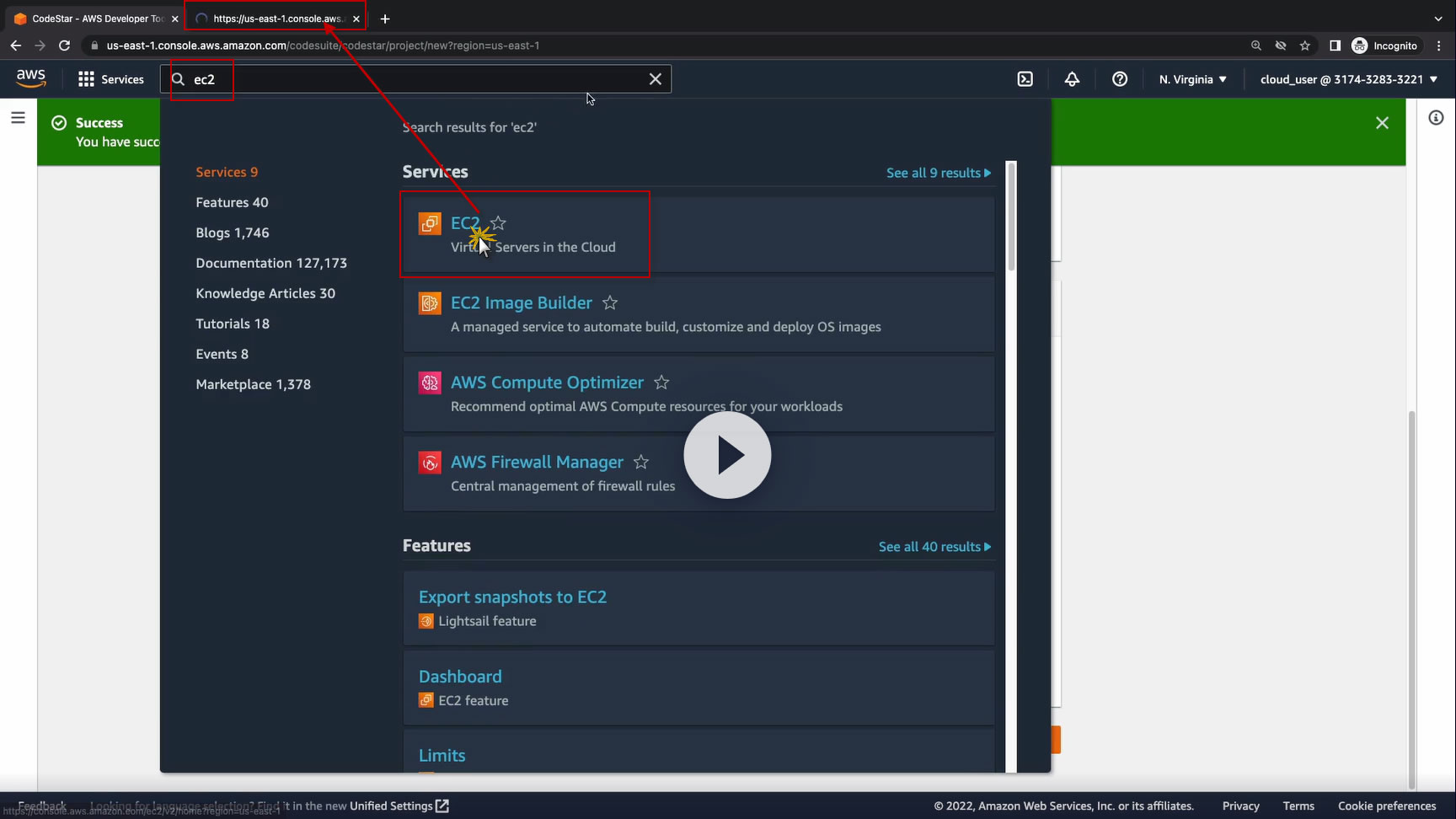
Task: Filter results by Tutorials 18
Action: point(233,324)
